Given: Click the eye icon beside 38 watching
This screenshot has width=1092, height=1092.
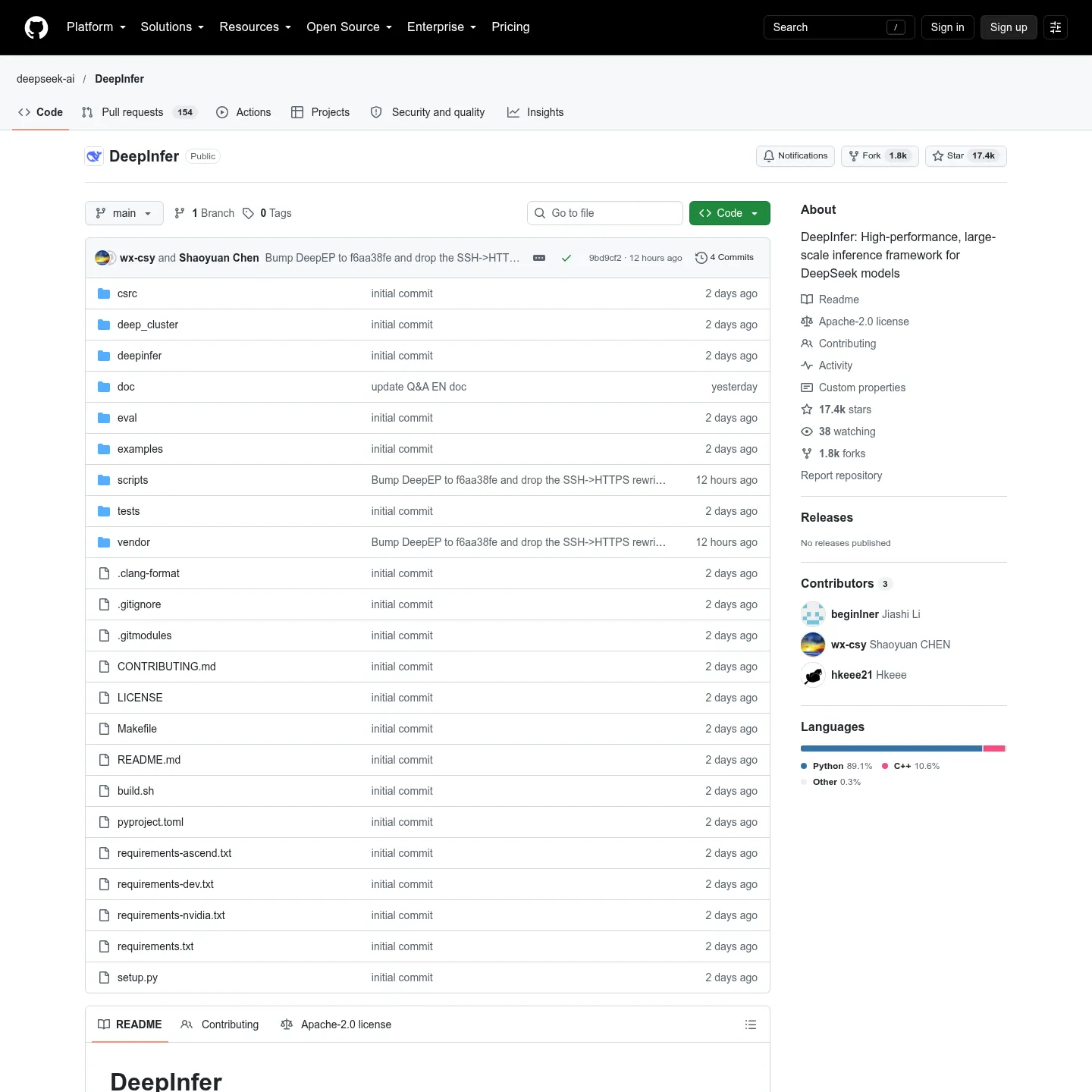Looking at the screenshot, I should (x=807, y=431).
